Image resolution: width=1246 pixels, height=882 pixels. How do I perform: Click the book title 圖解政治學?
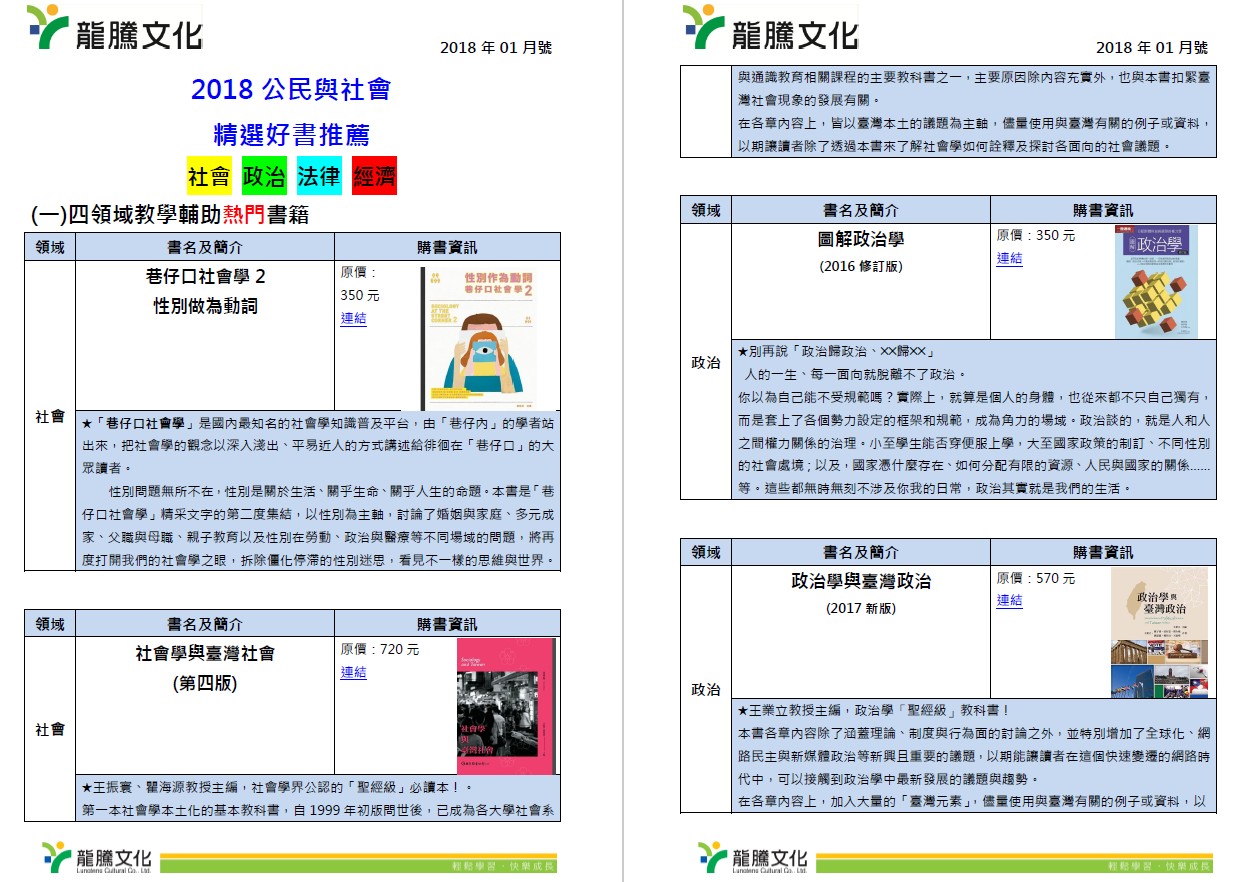(861, 240)
